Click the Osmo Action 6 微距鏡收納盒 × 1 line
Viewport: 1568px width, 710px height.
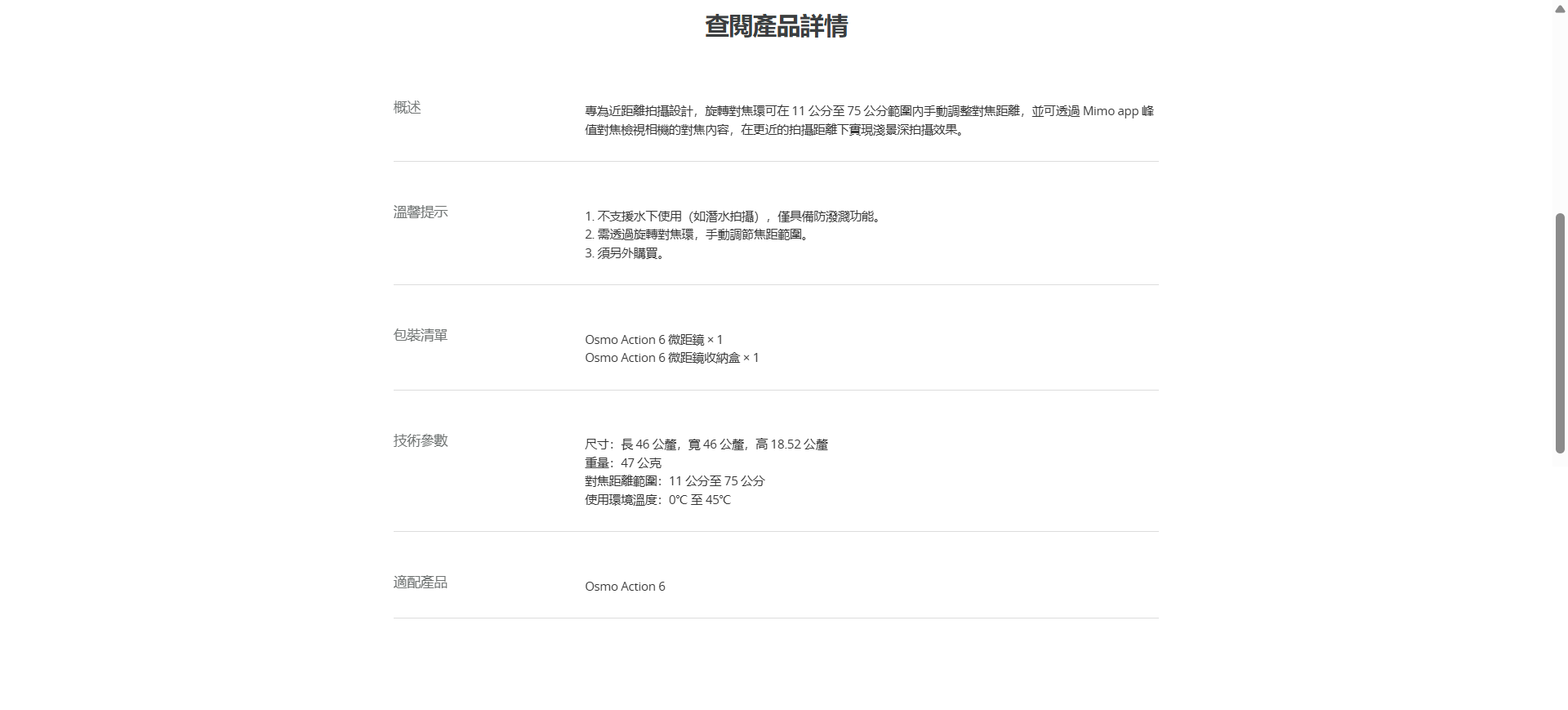pyautogui.click(x=671, y=358)
